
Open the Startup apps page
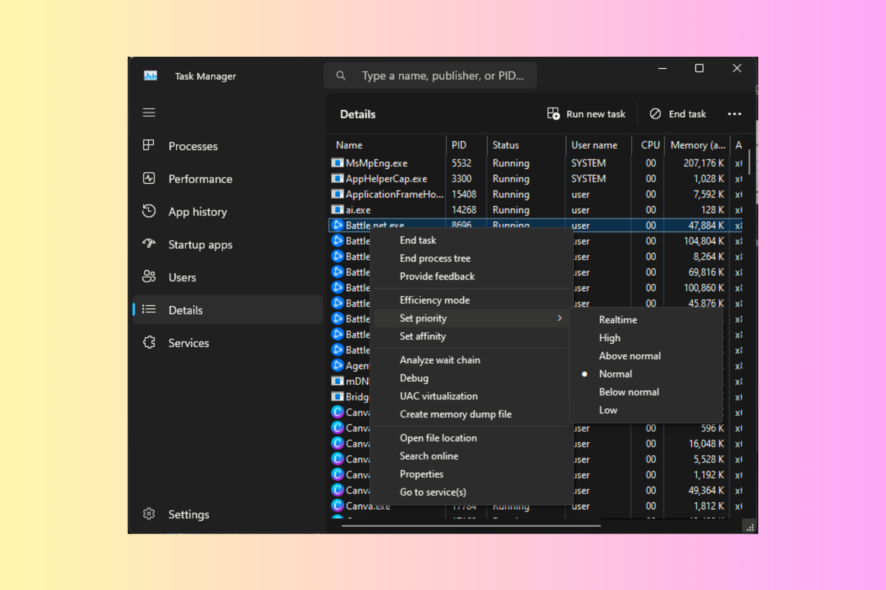[228, 244]
